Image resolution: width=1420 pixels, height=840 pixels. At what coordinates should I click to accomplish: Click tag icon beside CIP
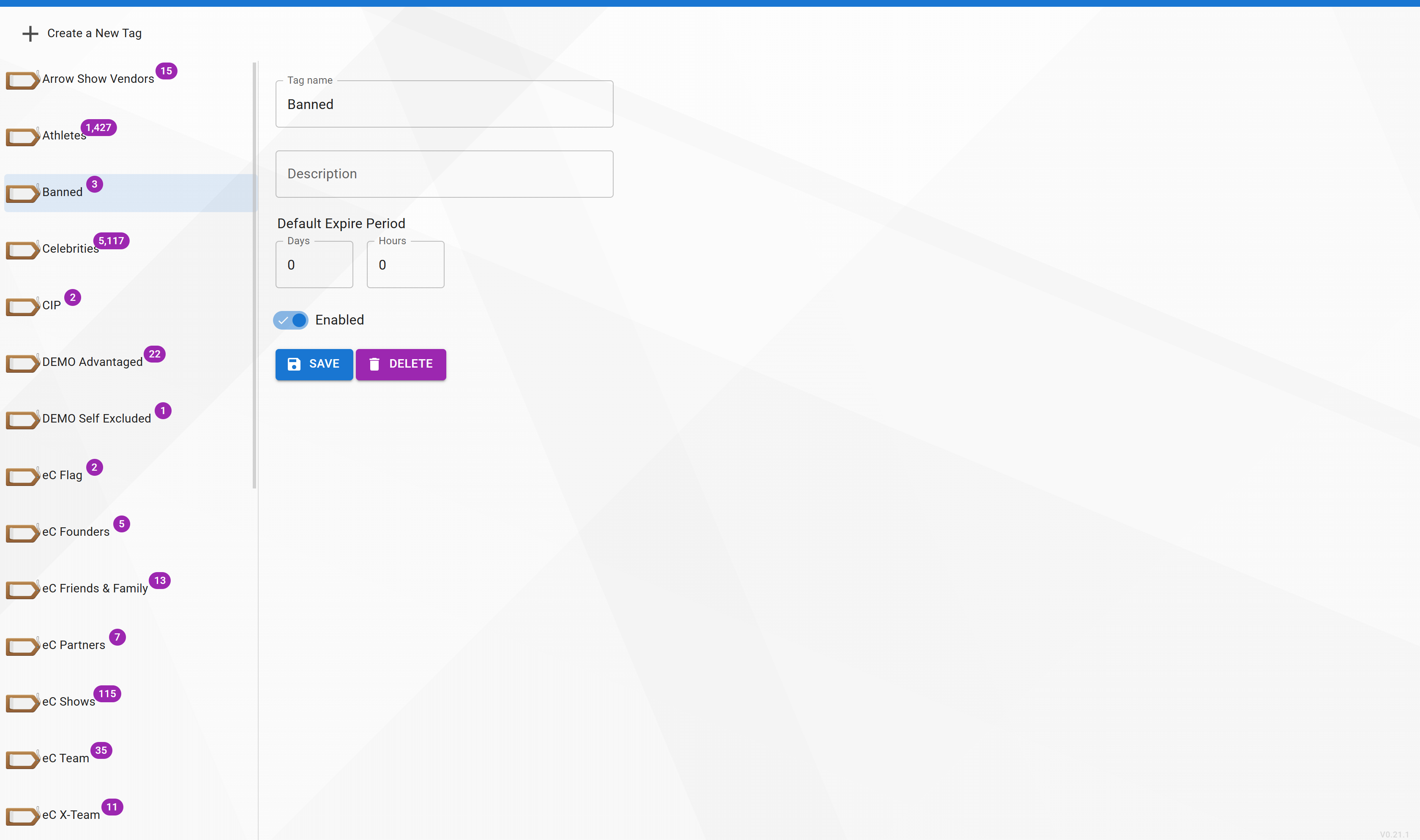23,306
